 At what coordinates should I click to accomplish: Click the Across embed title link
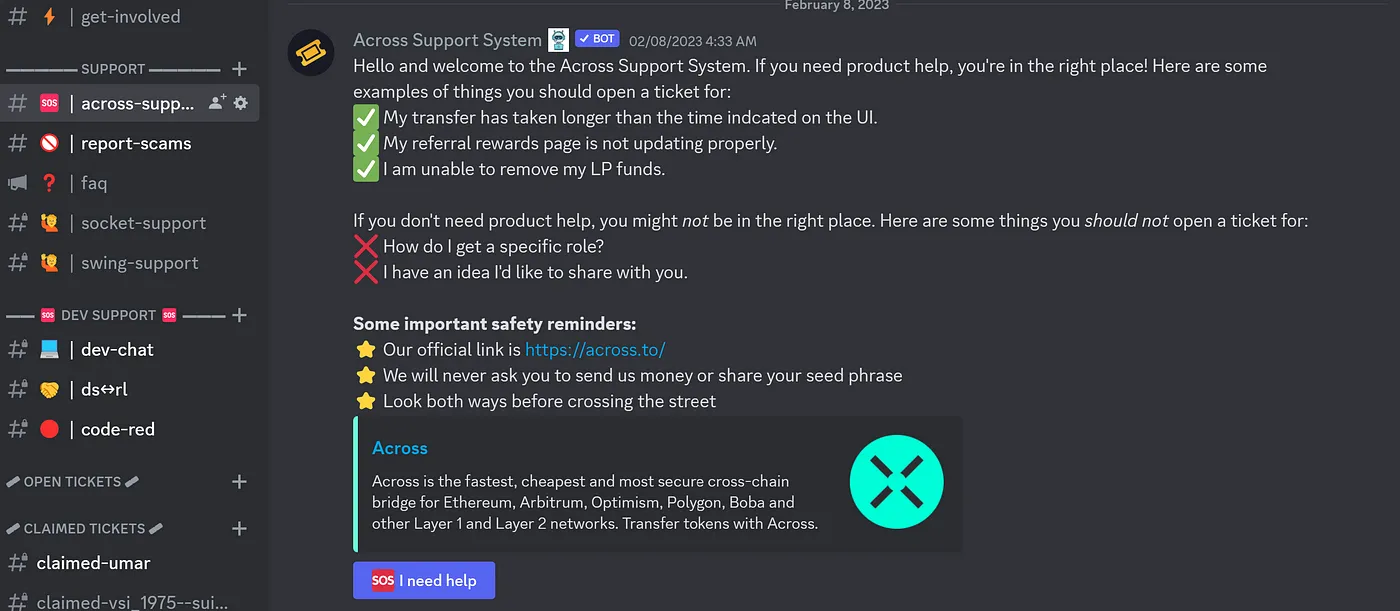[x=399, y=448]
